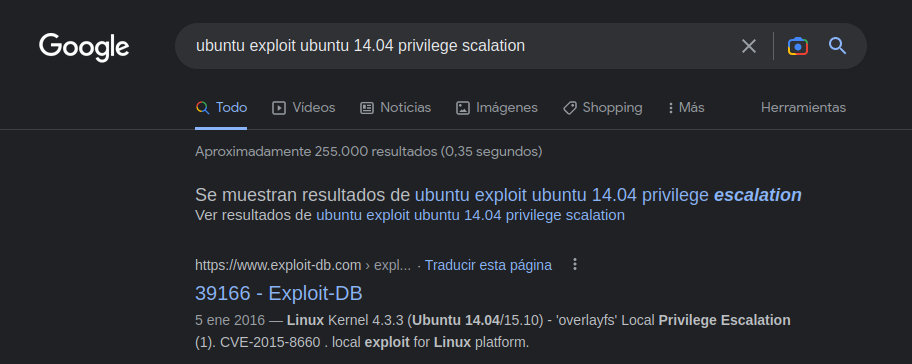Open corrected query 'privilege escalation' link
The height and width of the screenshot is (364, 912).
tap(608, 195)
